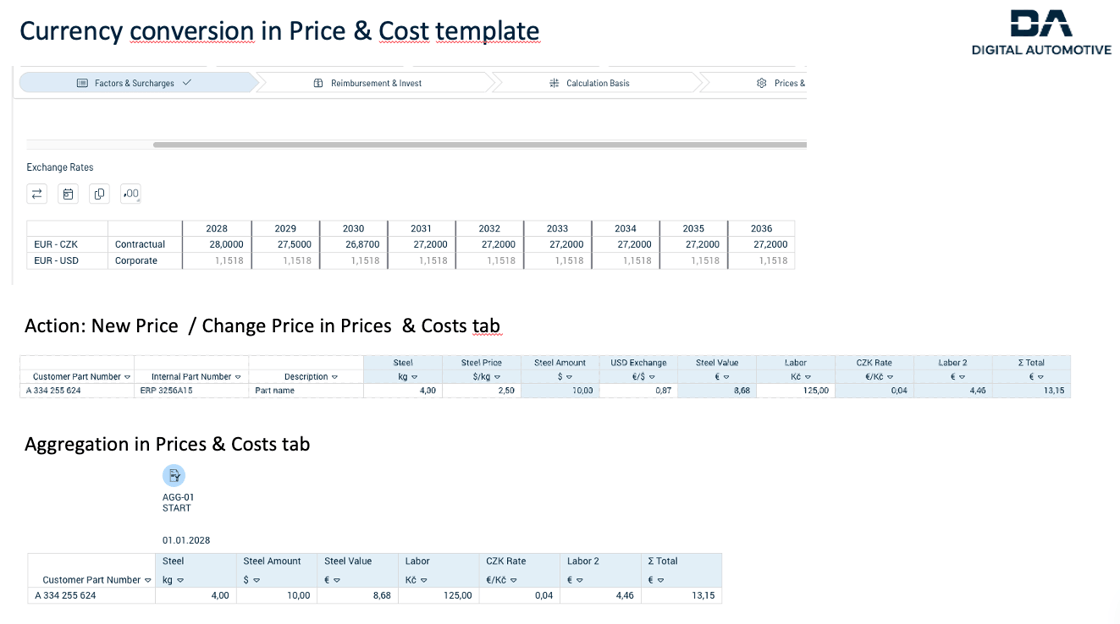Click the decimal places (,00) icon
The width and height of the screenshot is (1120, 624).
[x=131, y=193]
